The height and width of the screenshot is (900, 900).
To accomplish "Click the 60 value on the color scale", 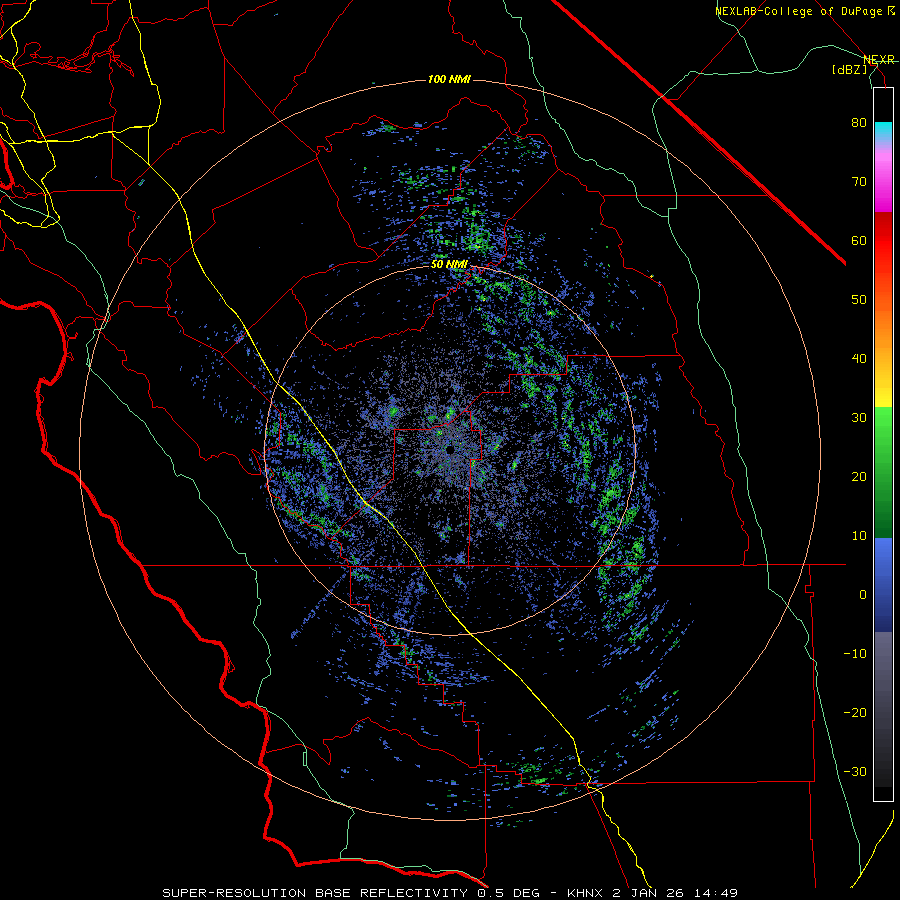I will [x=859, y=240].
